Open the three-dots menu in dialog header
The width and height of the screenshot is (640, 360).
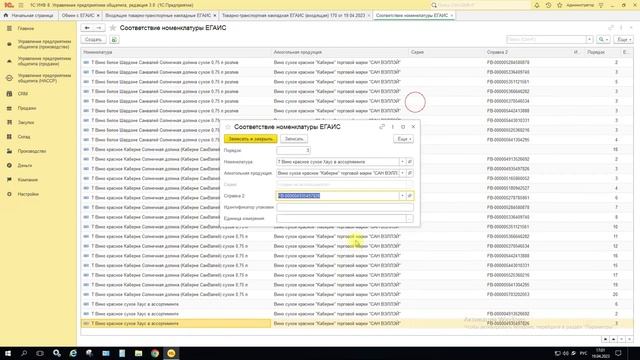tap(393, 127)
